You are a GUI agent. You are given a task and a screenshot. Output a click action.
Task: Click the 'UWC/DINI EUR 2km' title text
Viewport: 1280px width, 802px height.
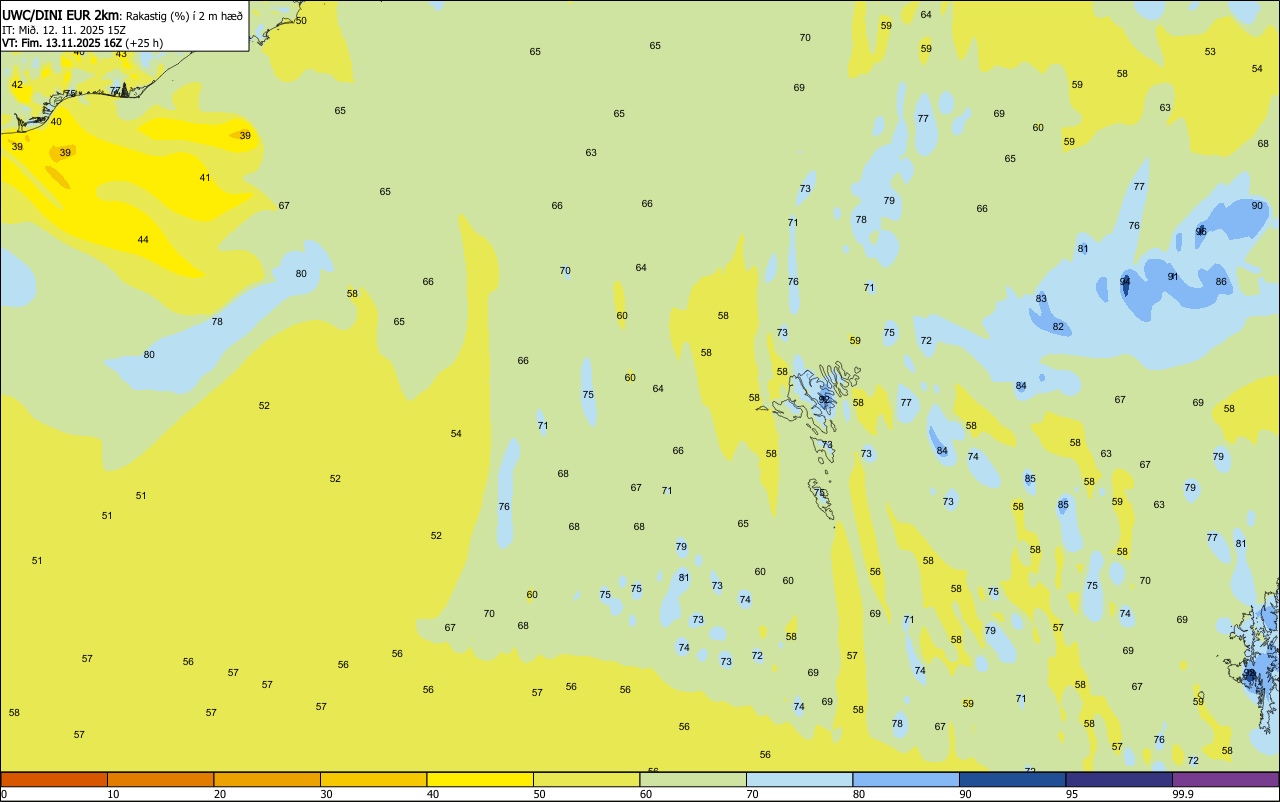coord(61,15)
